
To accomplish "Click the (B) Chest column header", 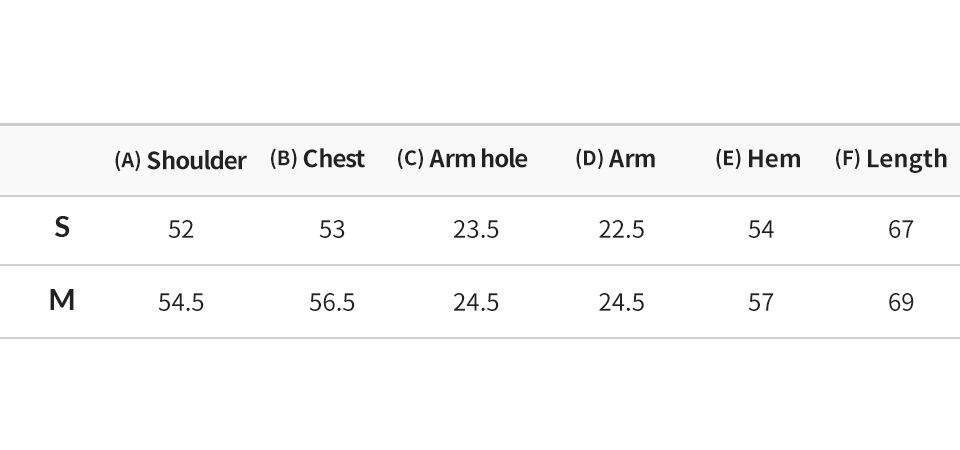I will (317, 159).
